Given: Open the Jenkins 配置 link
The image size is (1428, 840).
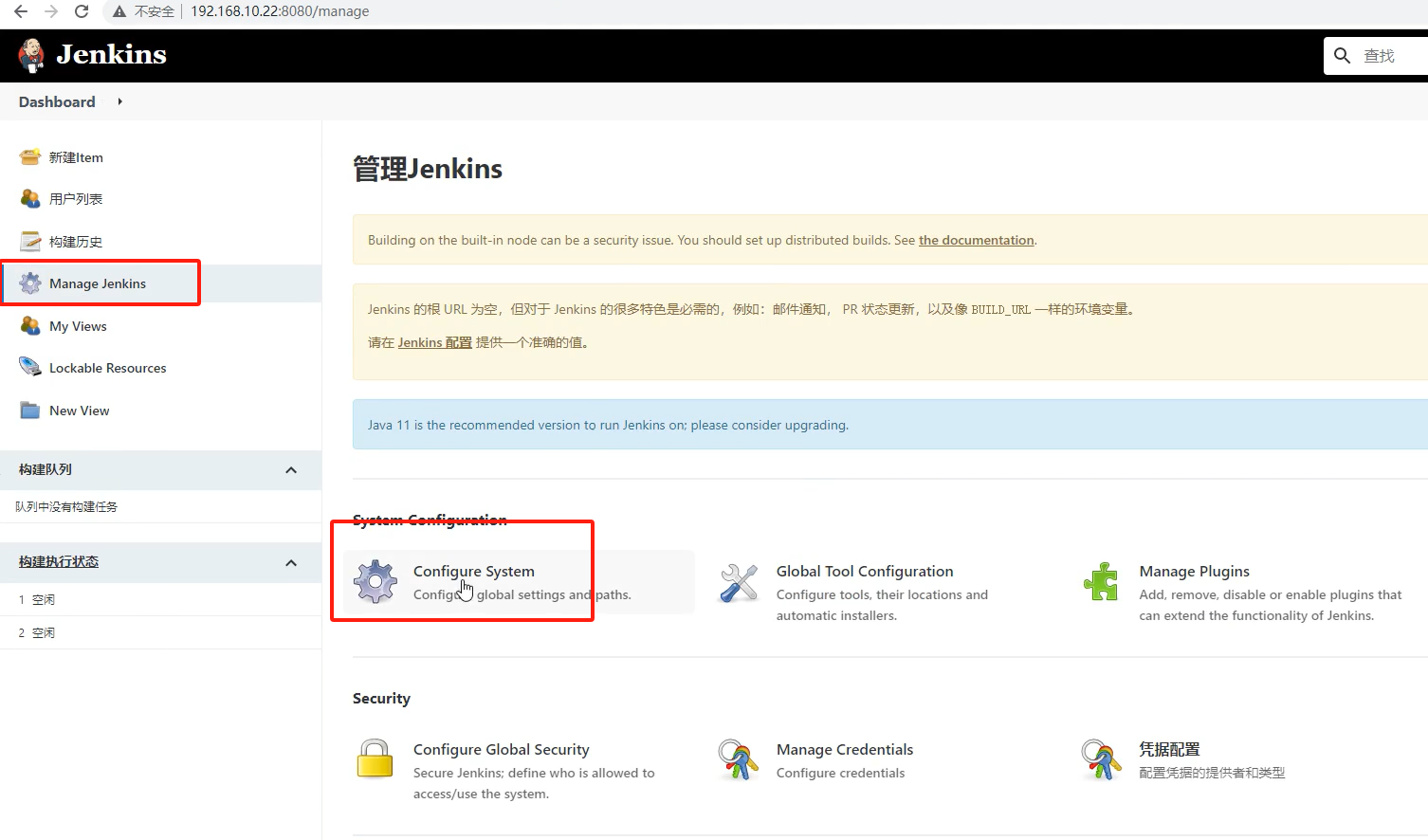Looking at the screenshot, I should [x=434, y=342].
